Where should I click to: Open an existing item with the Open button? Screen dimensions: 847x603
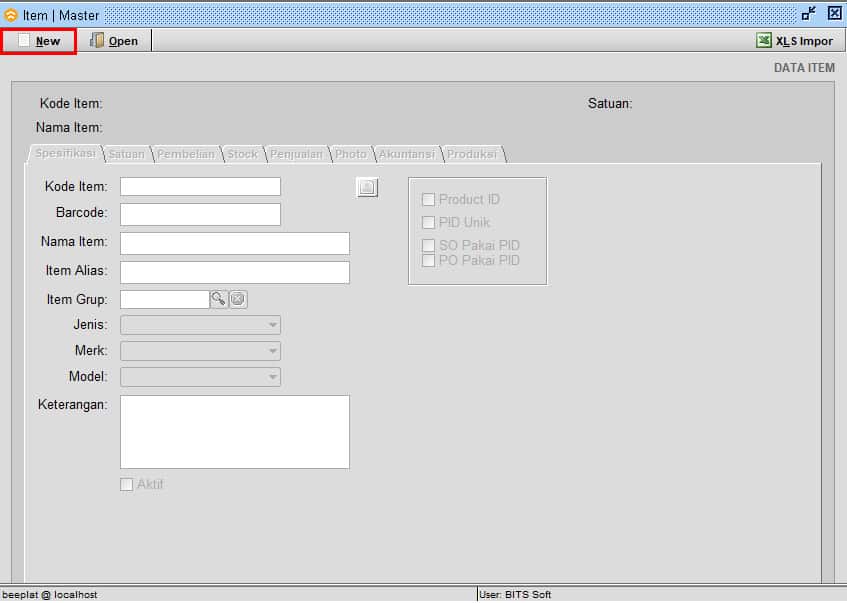pyautogui.click(x=114, y=41)
